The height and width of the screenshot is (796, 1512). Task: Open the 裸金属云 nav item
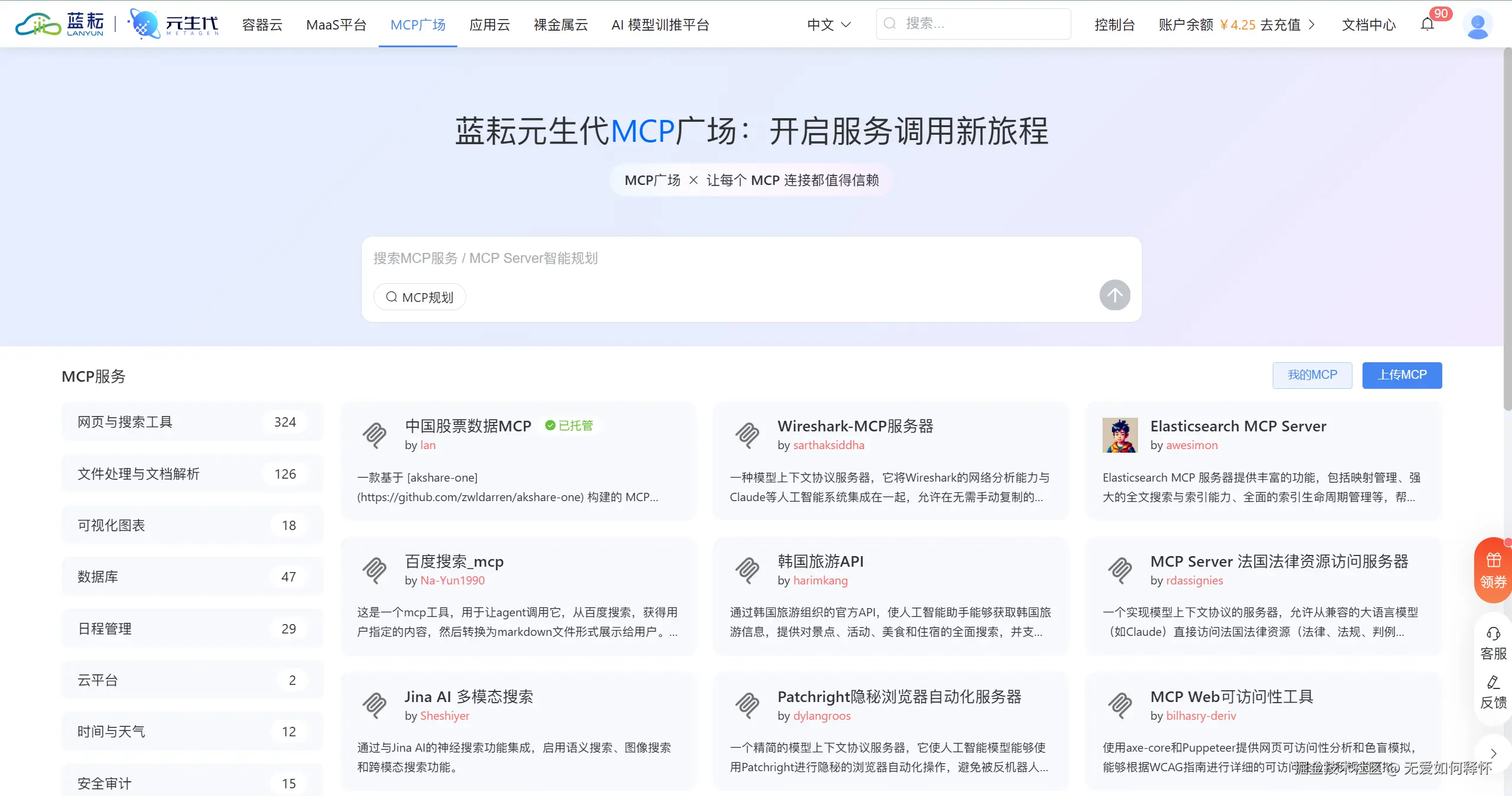(561, 25)
